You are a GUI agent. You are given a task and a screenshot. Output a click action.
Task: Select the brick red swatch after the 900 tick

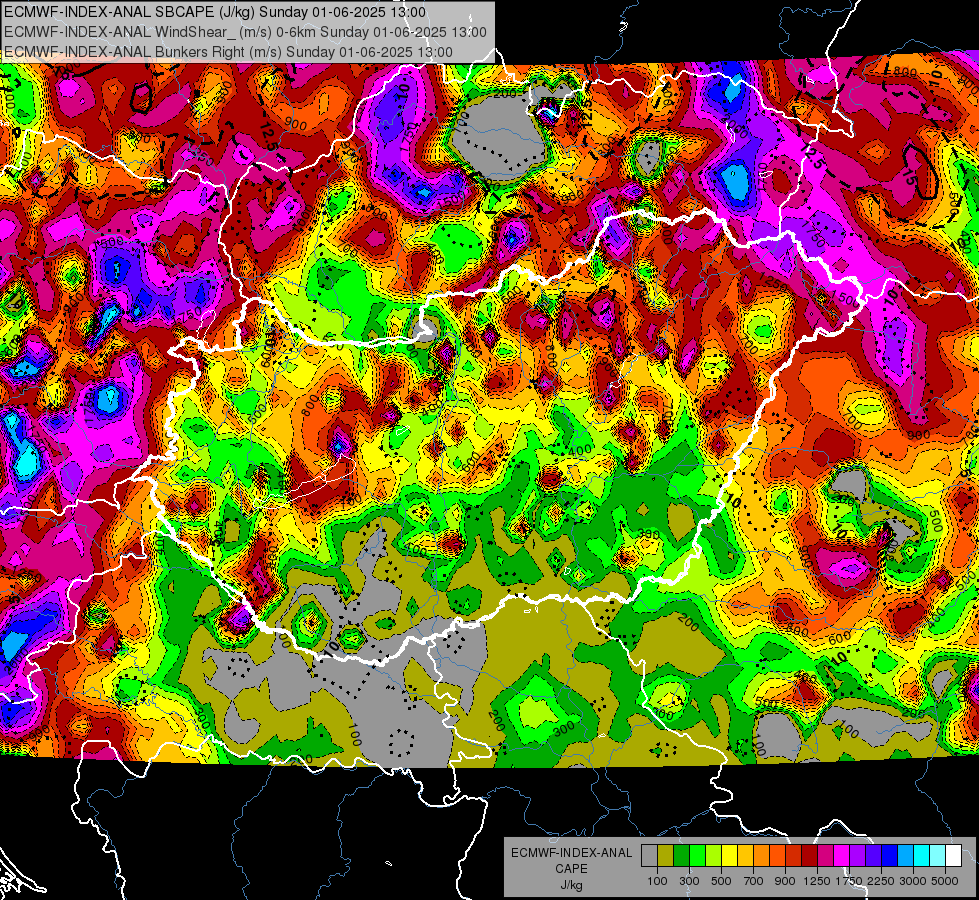(x=794, y=856)
